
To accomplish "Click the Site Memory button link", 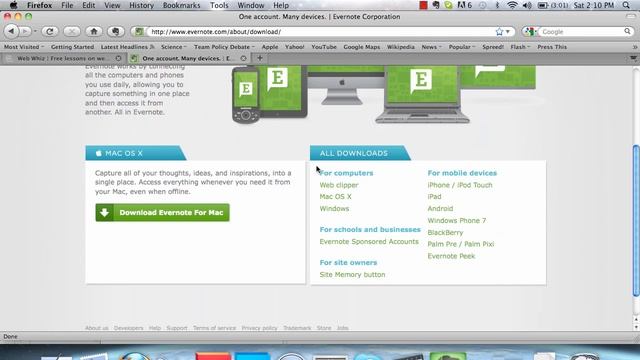I will click(x=352, y=275).
